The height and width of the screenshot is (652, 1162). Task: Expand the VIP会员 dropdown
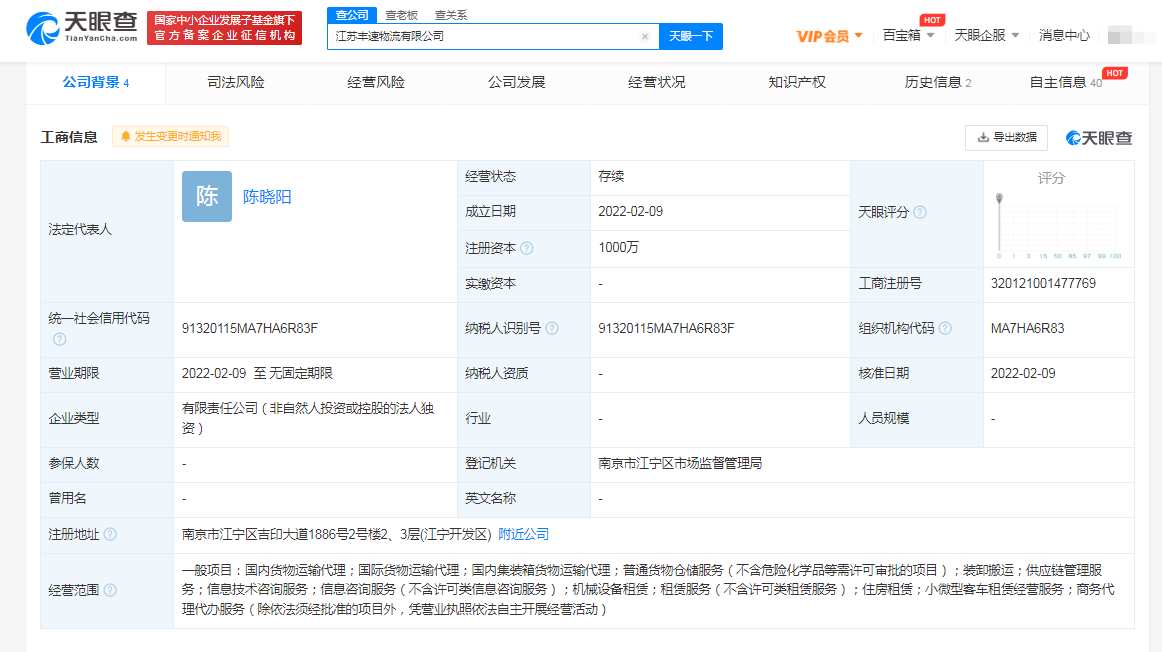pyautogui.click(x=829, y=36)
